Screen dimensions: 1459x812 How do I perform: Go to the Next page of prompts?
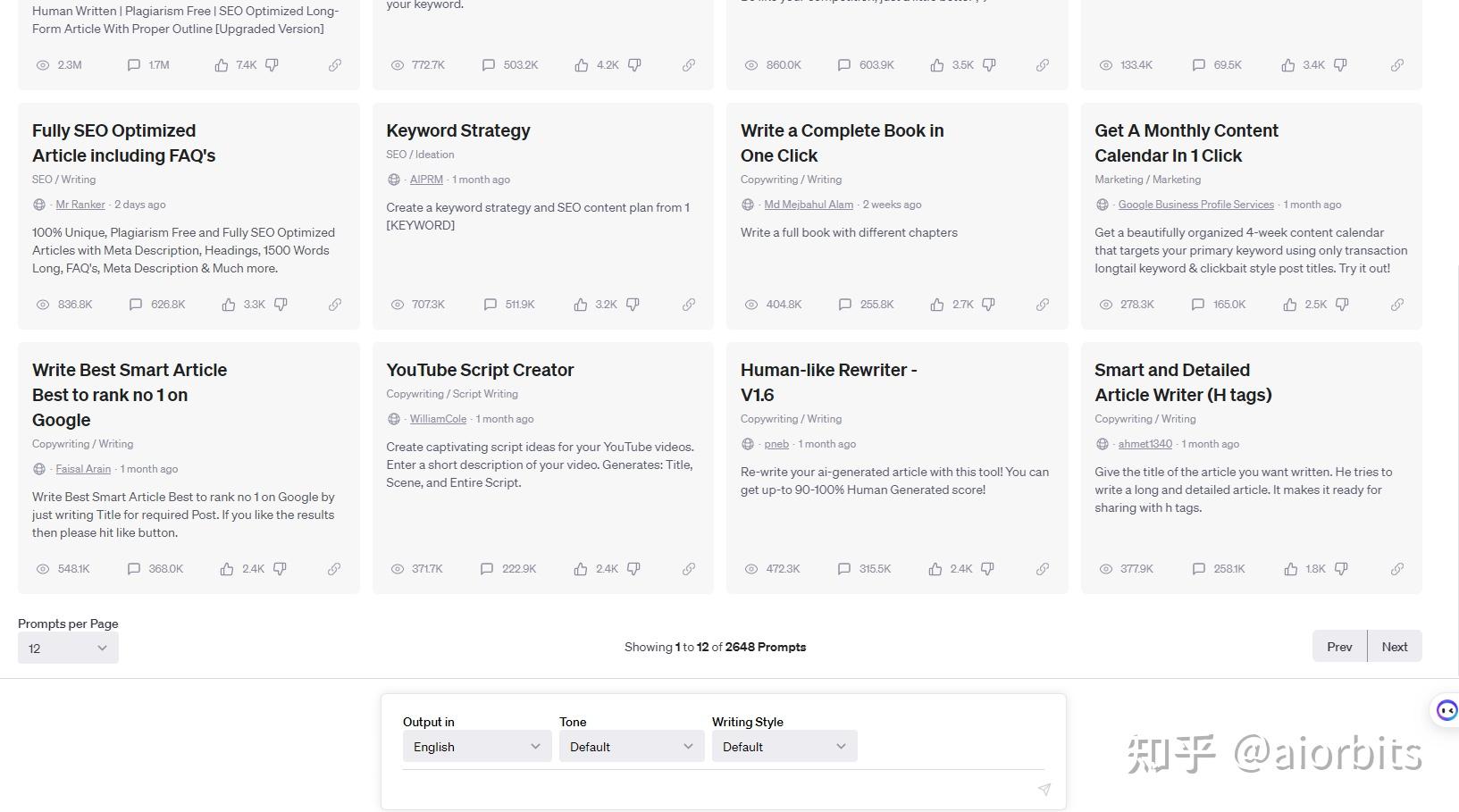click(x=1394, y=647)
